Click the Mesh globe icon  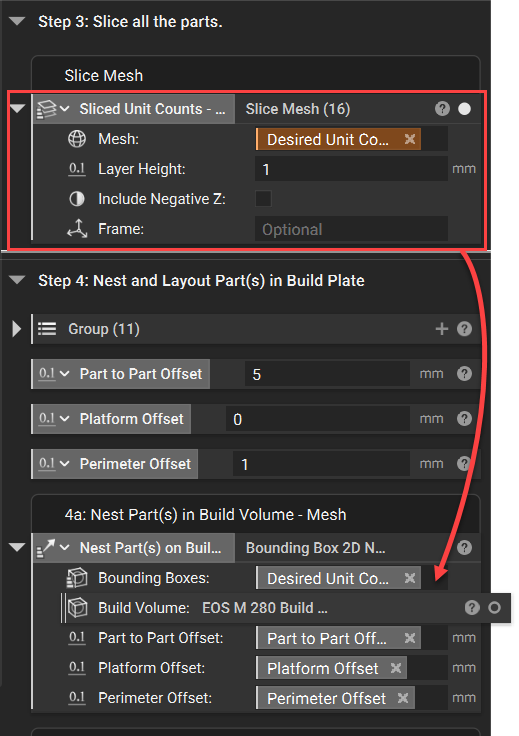[77, 139]
